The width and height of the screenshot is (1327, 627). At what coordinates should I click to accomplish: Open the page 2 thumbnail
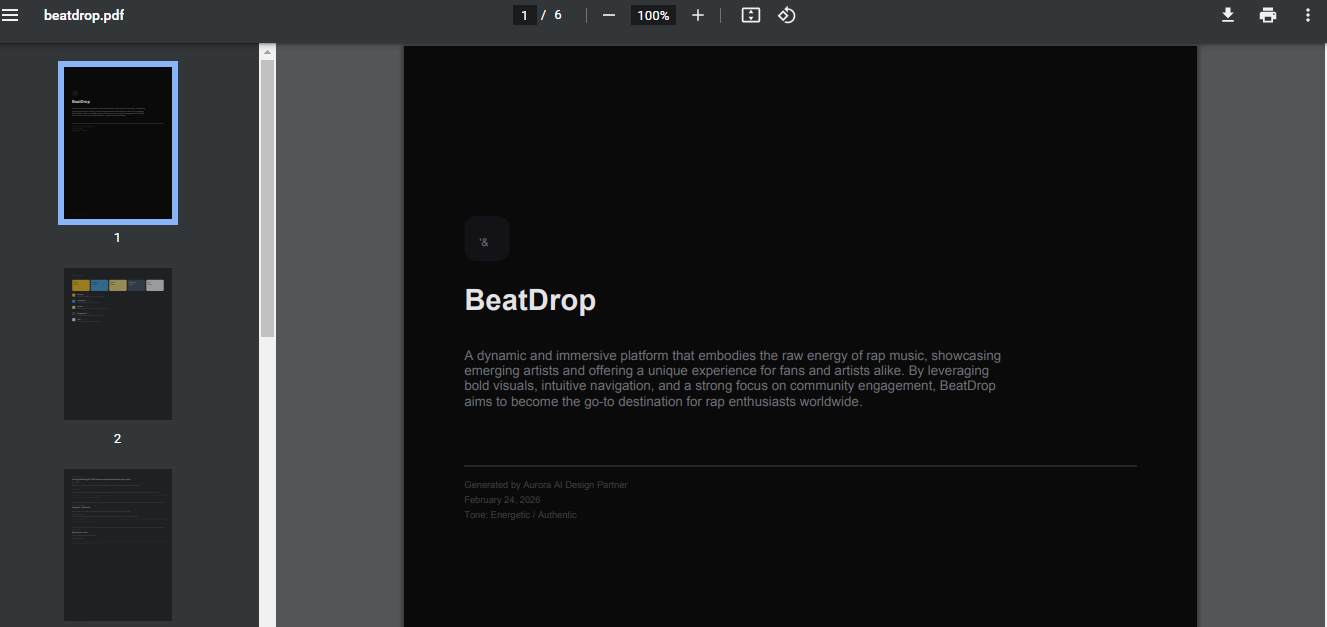point(118,343)
